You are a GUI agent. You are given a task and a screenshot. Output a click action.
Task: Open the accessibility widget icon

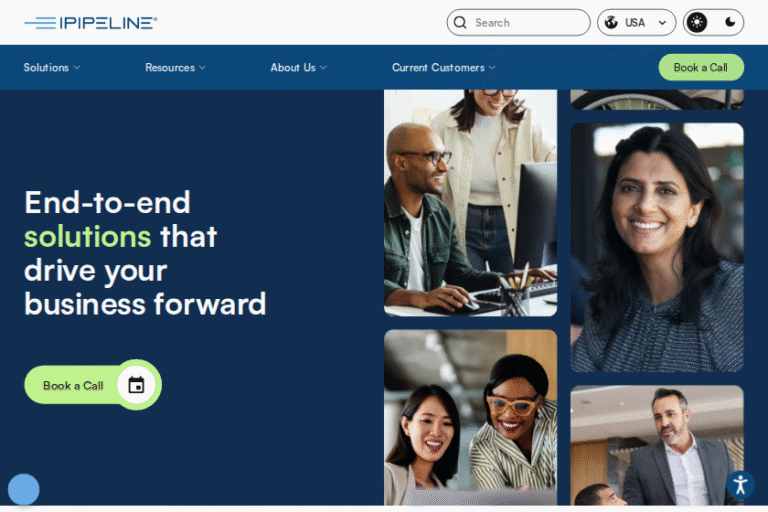point(741,485)
